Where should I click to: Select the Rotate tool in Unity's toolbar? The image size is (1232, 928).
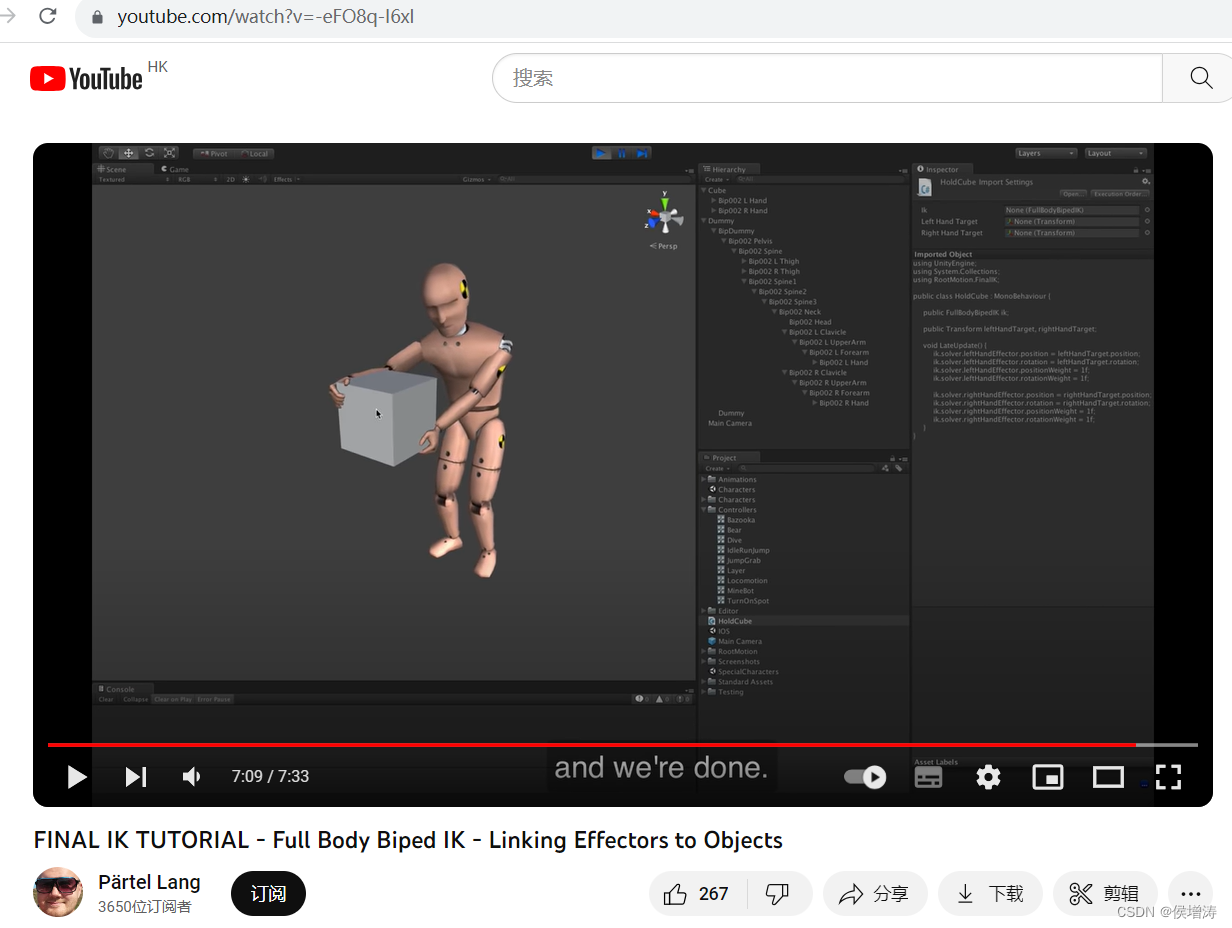tap(149, 153)
